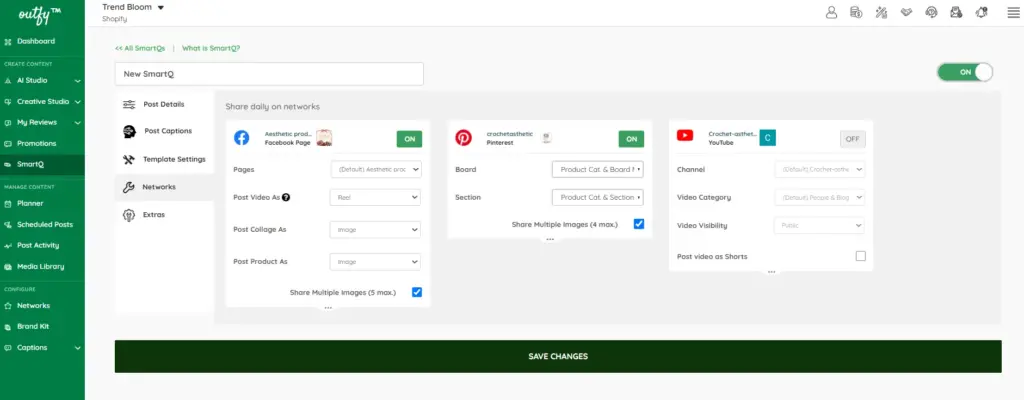Toggle the Pinterest ON button
This screenshot has width=1024, height=400.
coord(632,139)
